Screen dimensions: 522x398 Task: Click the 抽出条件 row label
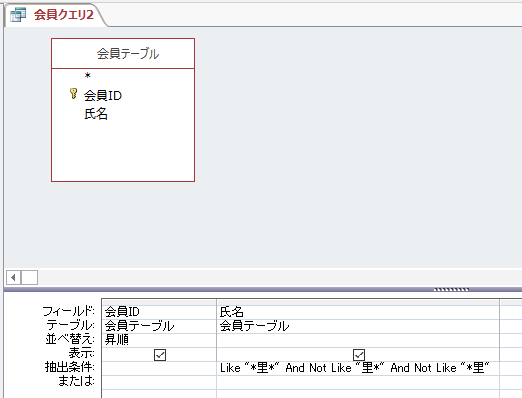(70, 367)
